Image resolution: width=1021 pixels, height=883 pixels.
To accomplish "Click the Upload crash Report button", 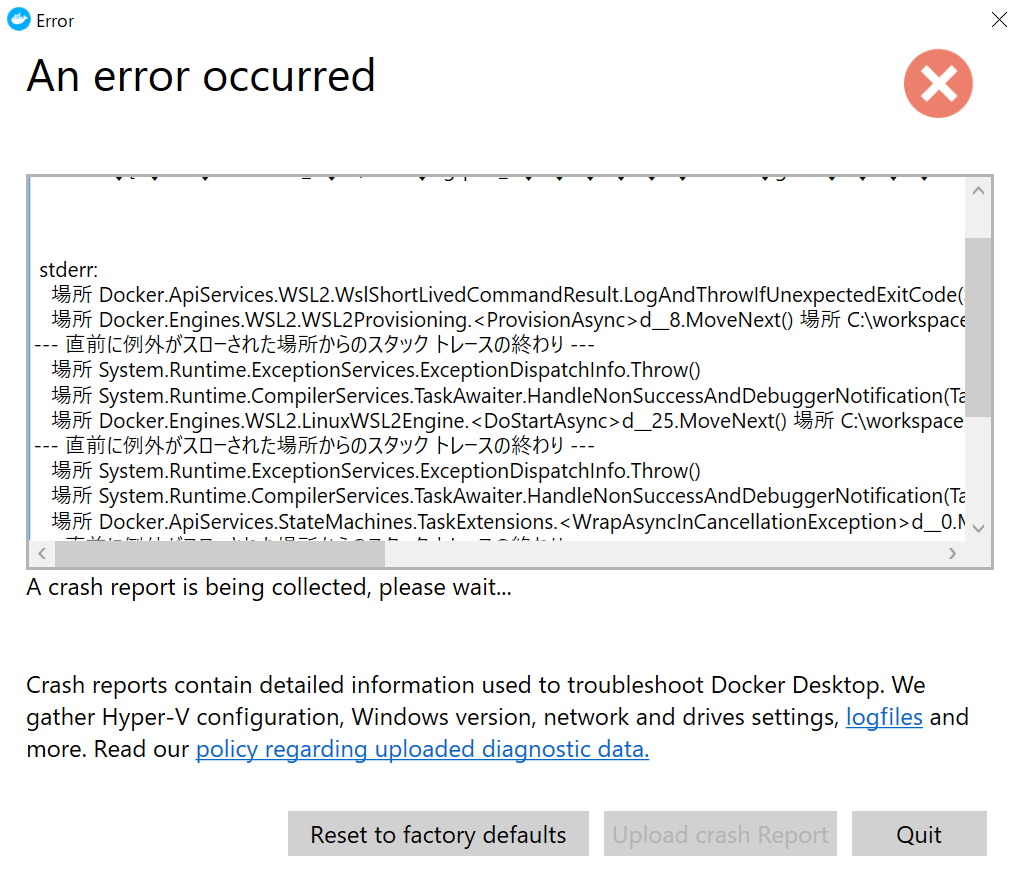I will (720, 834).
